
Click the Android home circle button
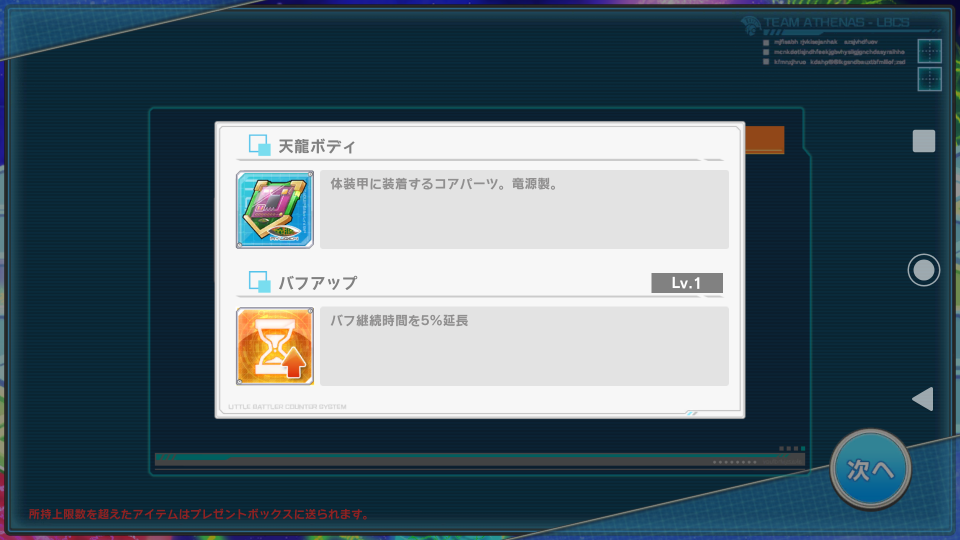[924, 270]
